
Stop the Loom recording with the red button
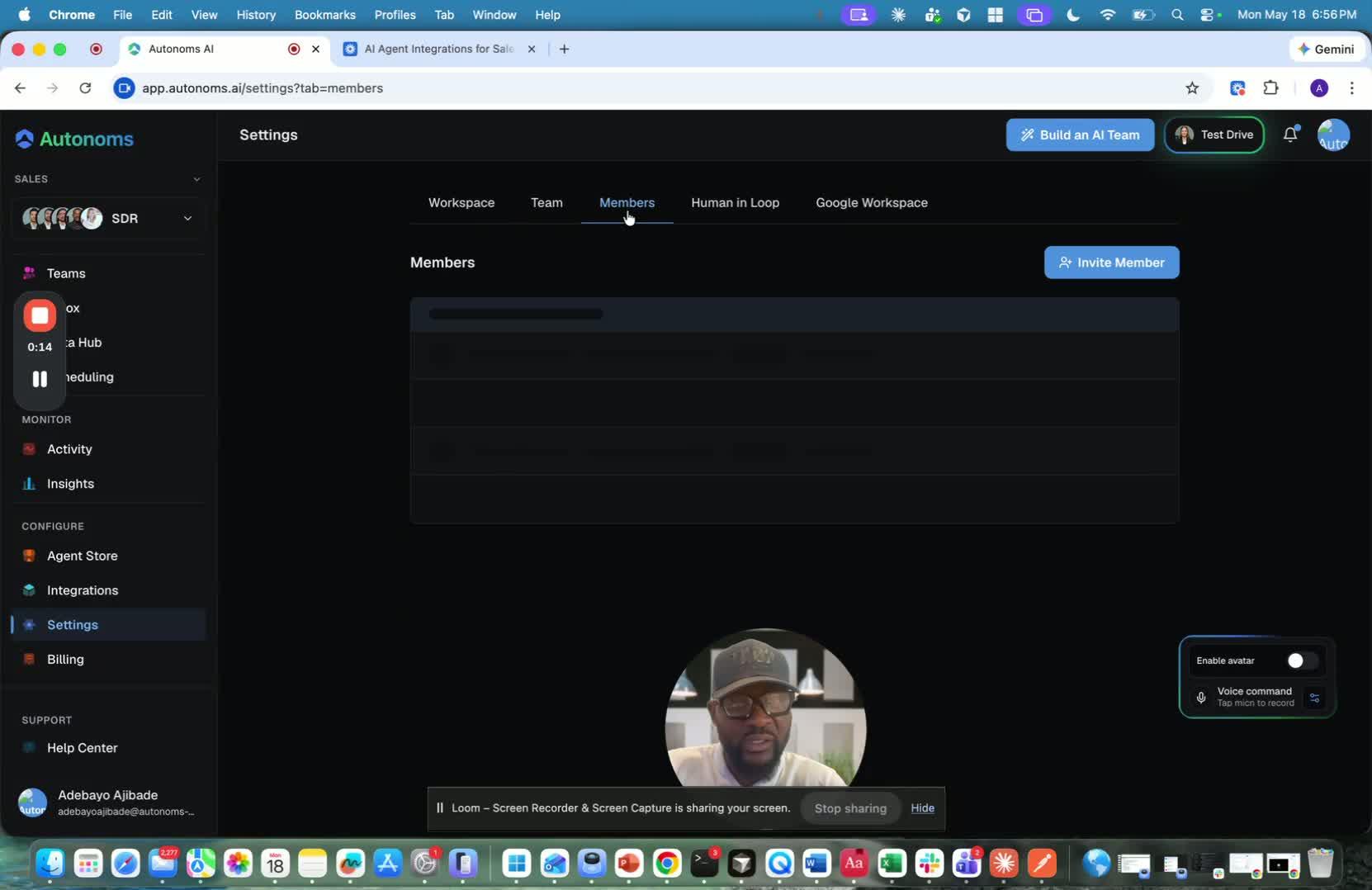[x=40, y=315]
